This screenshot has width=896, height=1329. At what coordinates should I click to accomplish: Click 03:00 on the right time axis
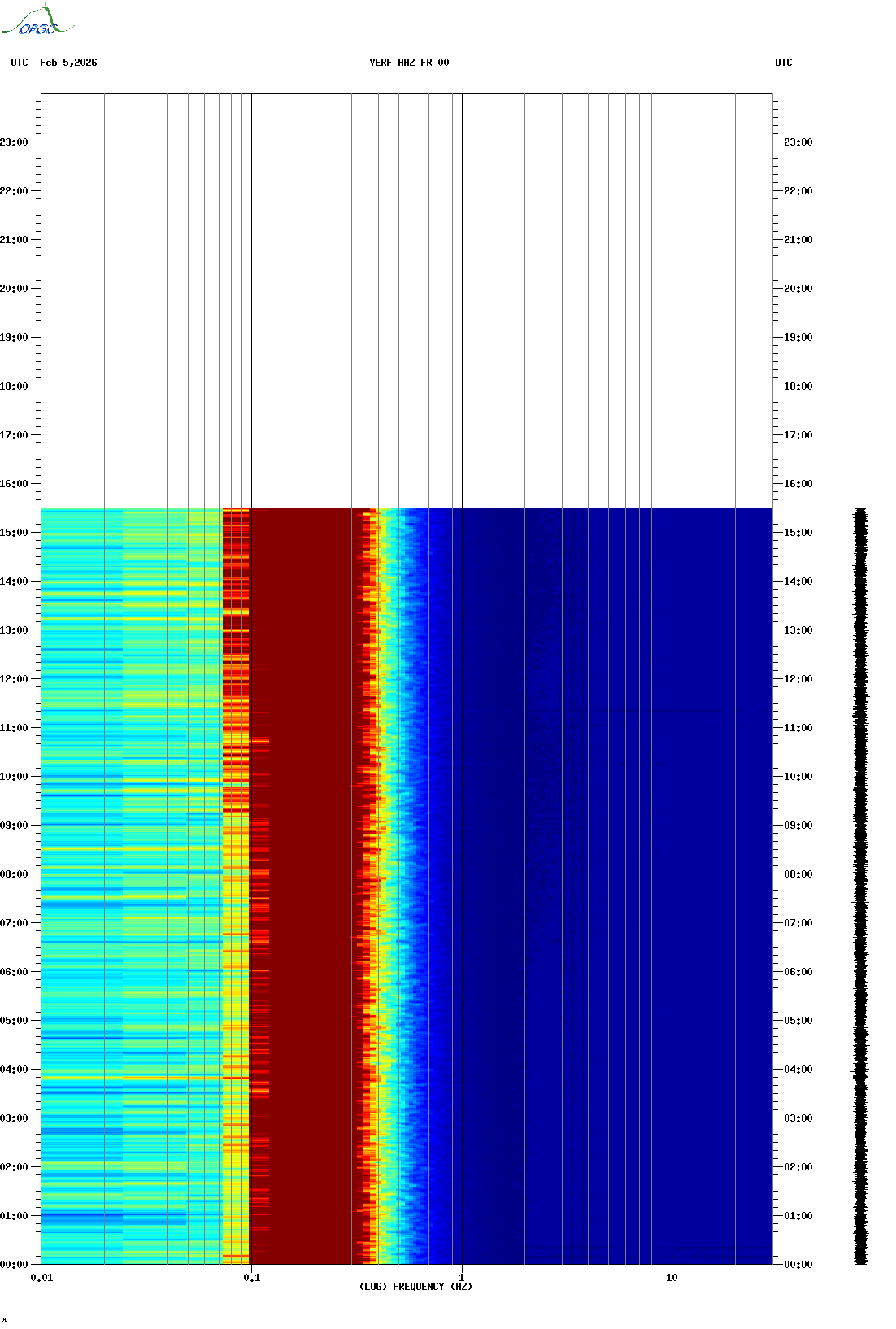point(798,1118)
